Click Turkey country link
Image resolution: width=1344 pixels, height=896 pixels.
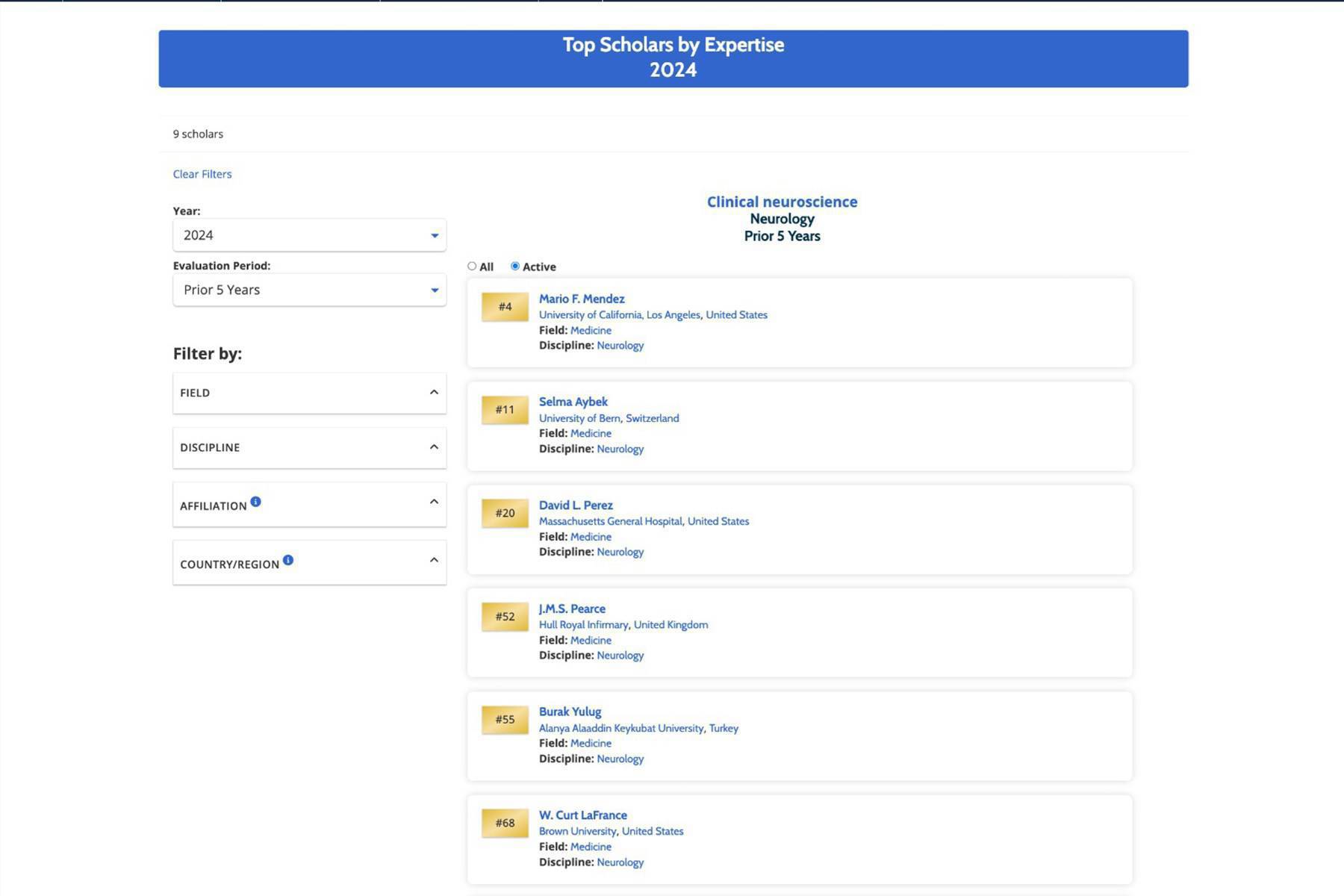[724, 728]
